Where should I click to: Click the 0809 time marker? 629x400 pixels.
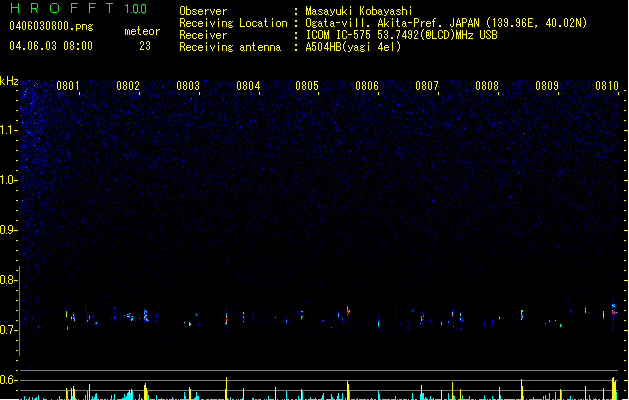(x=547, y=86)
